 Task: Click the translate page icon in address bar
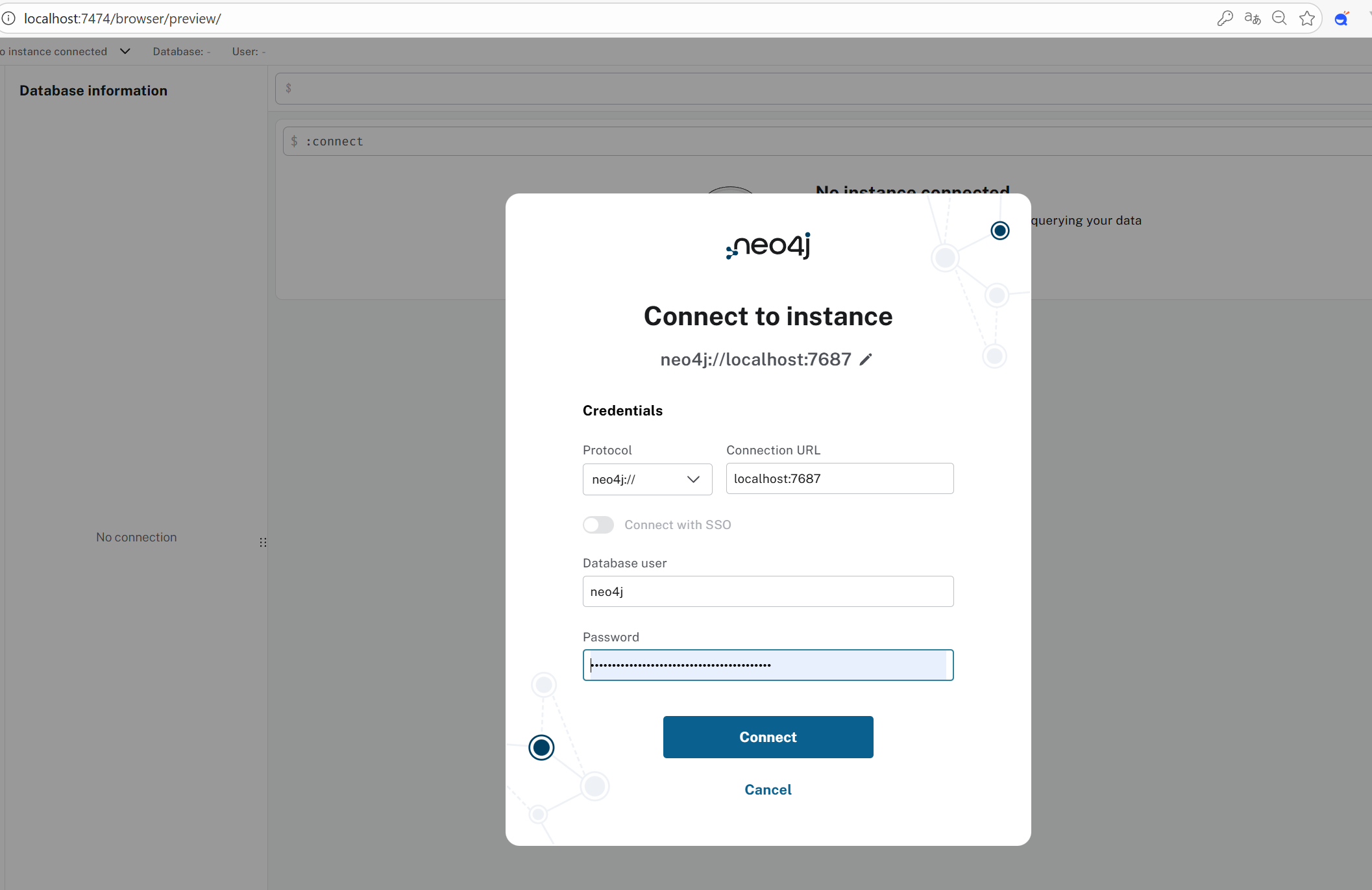pos(1252,18)
